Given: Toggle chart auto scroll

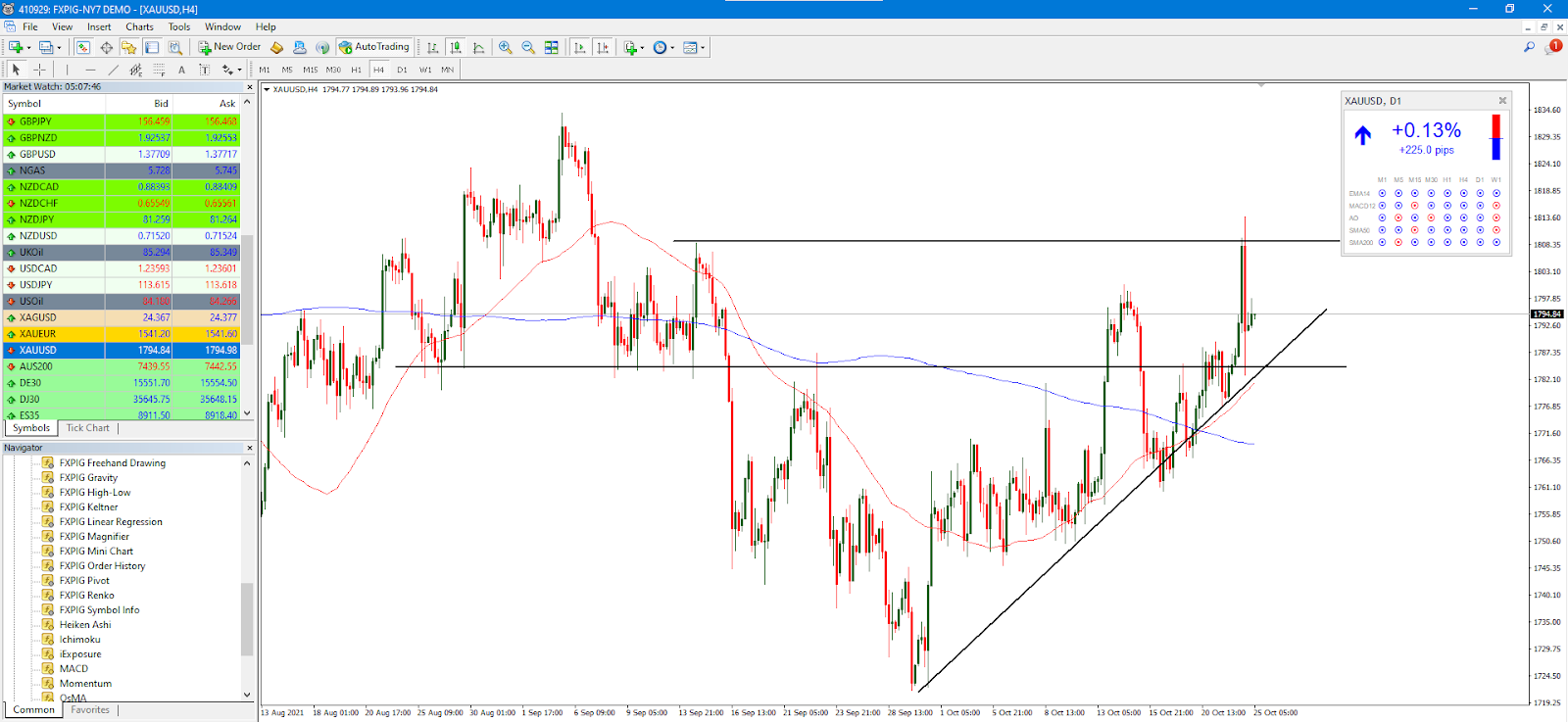Looking at the screenshot, I should 580,47.
